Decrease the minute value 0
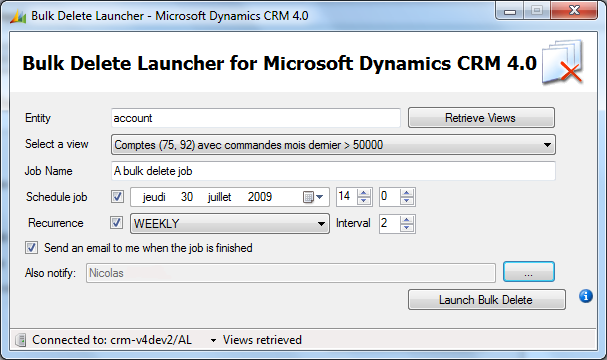Screen dimensions: 607x360 coord(406,201)
